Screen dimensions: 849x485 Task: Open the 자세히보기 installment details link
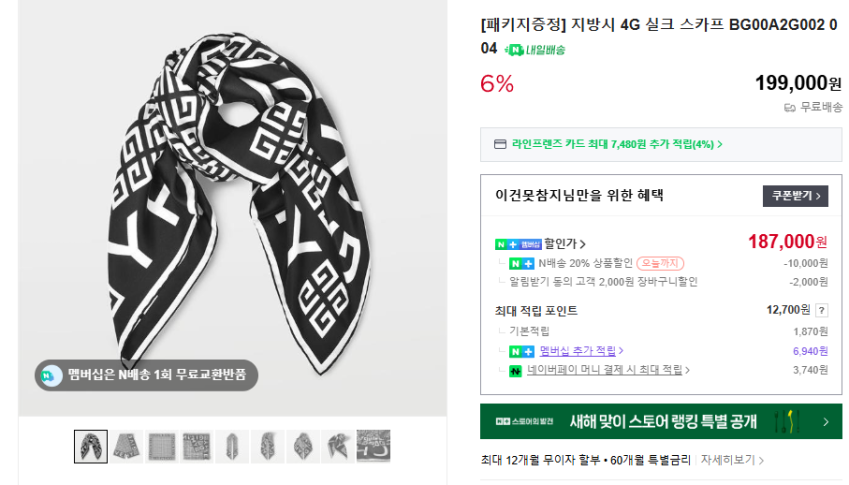pyautogui.click(x=732, y=461)
